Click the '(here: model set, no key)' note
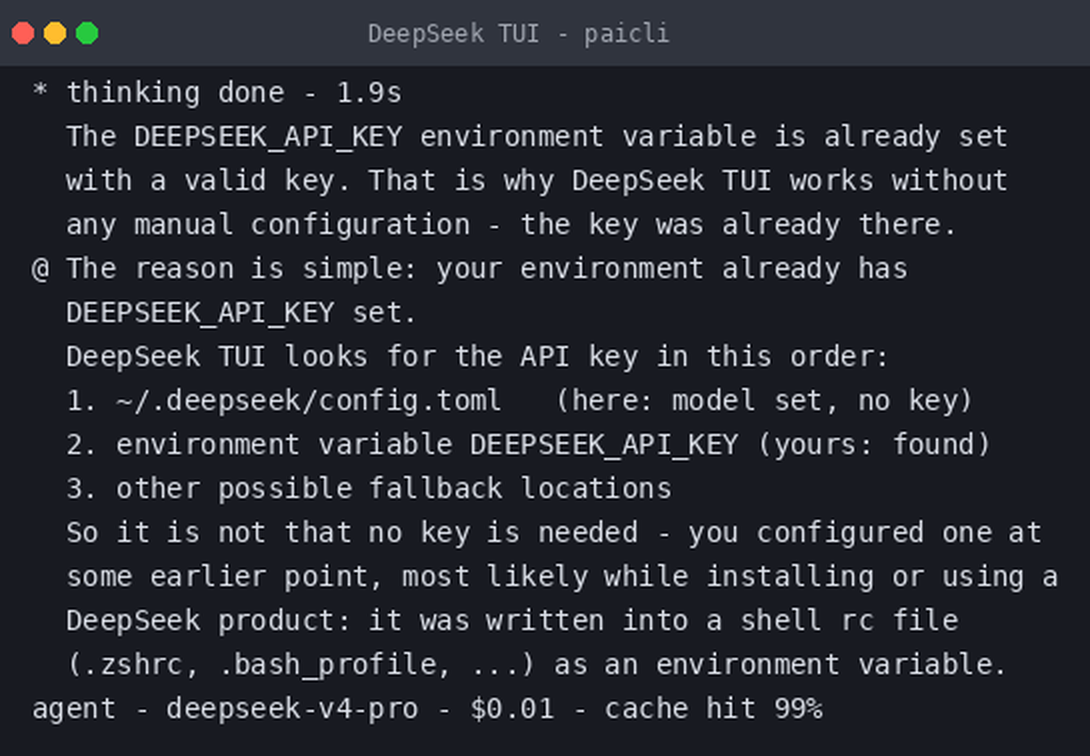The height and width of the screenshot is (756, 1090). coord(765,400)
